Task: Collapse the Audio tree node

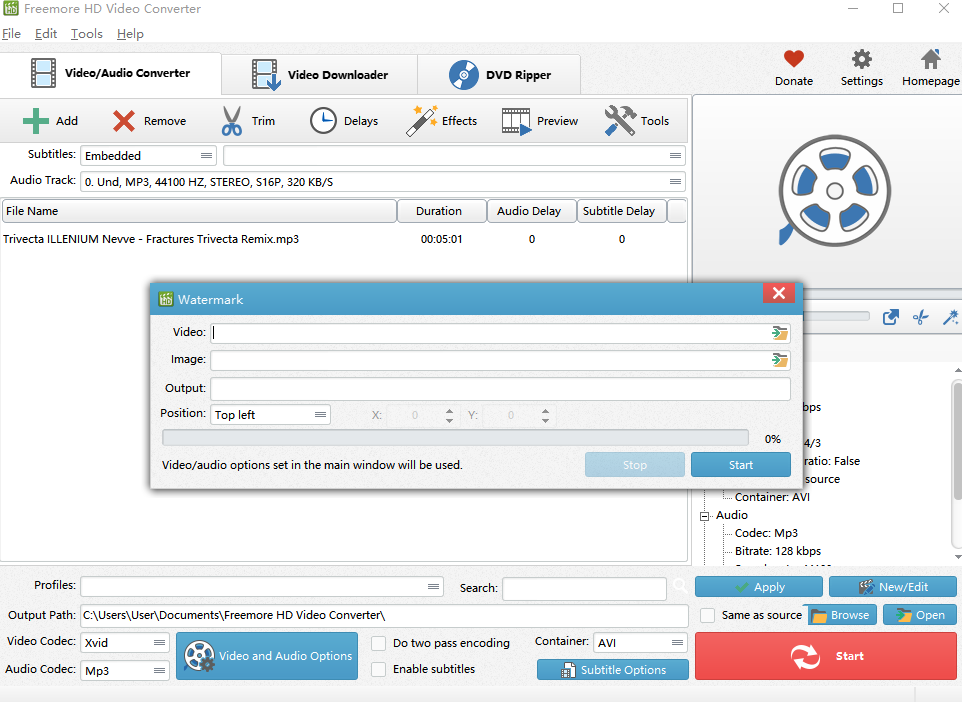Action: tap(704, 516)
